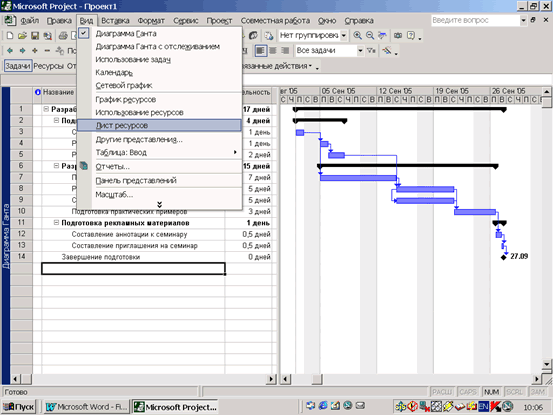554x416 pixels.
Task: Collapse task 2 Под summary outline
Action: (56, 121)
